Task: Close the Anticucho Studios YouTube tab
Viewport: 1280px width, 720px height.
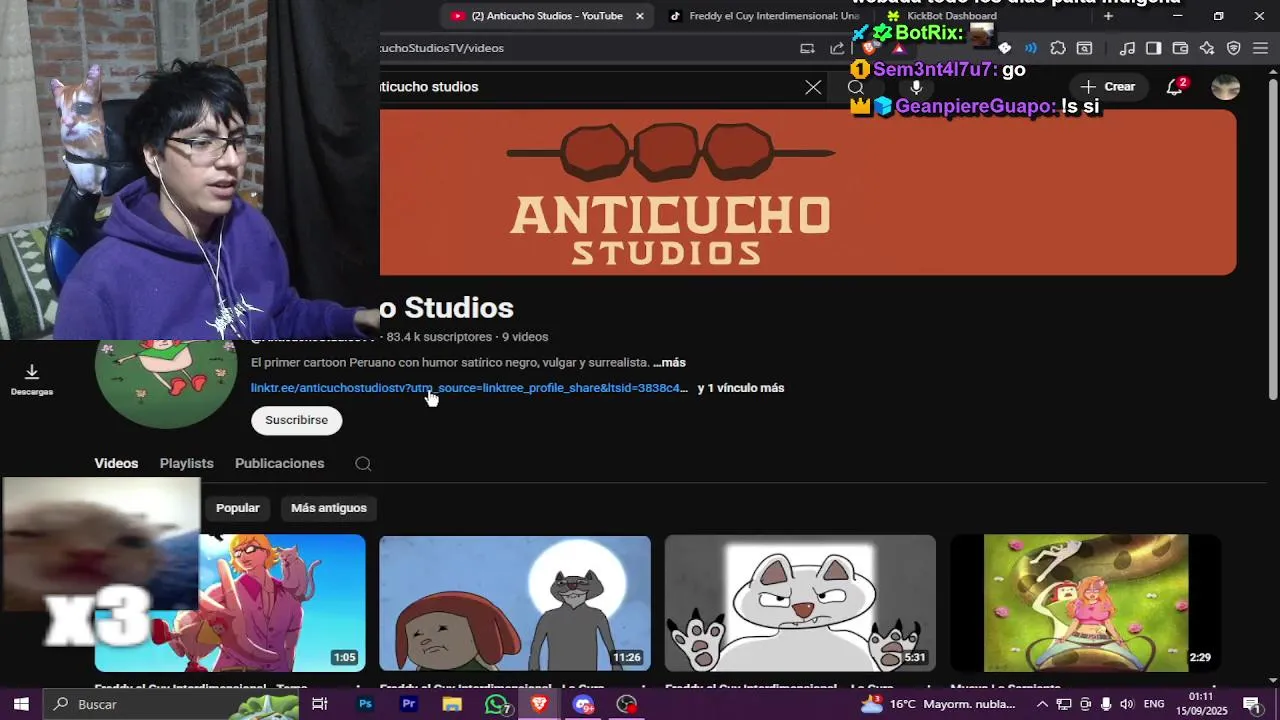Action: coord(640,16)
